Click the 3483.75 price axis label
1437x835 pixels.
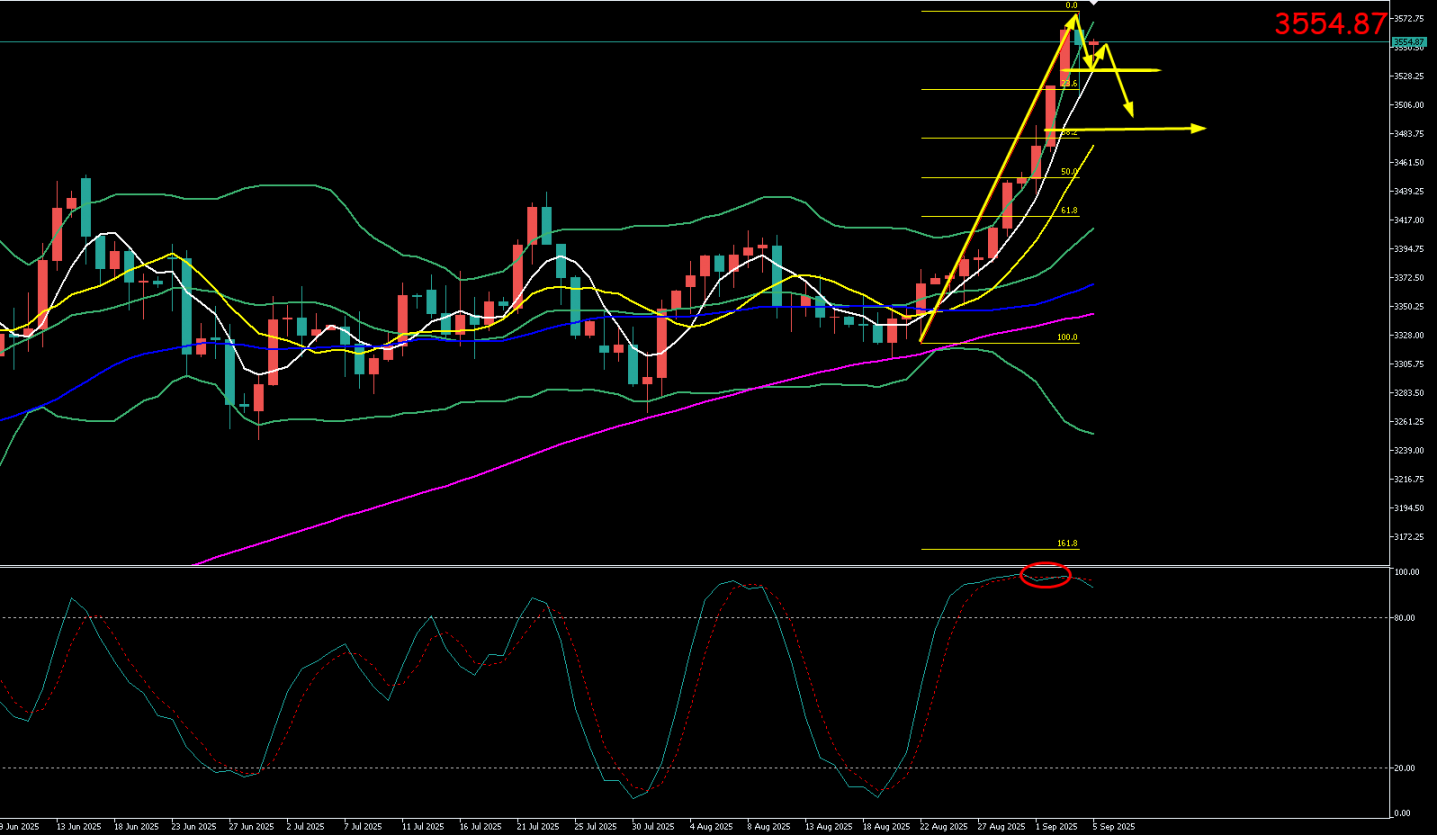pos(1411,134)
